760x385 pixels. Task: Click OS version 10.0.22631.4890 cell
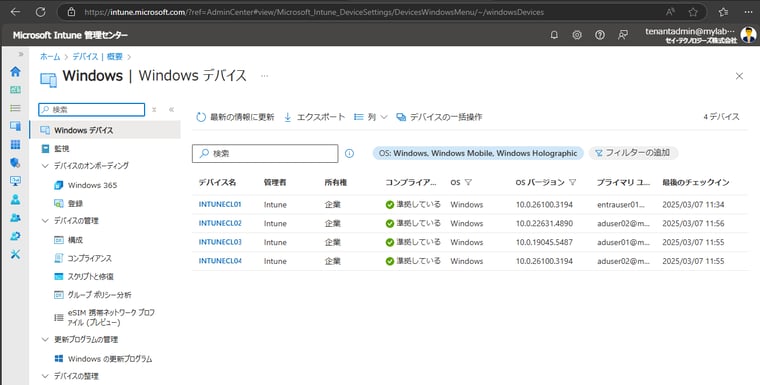[x=544, y=224]
